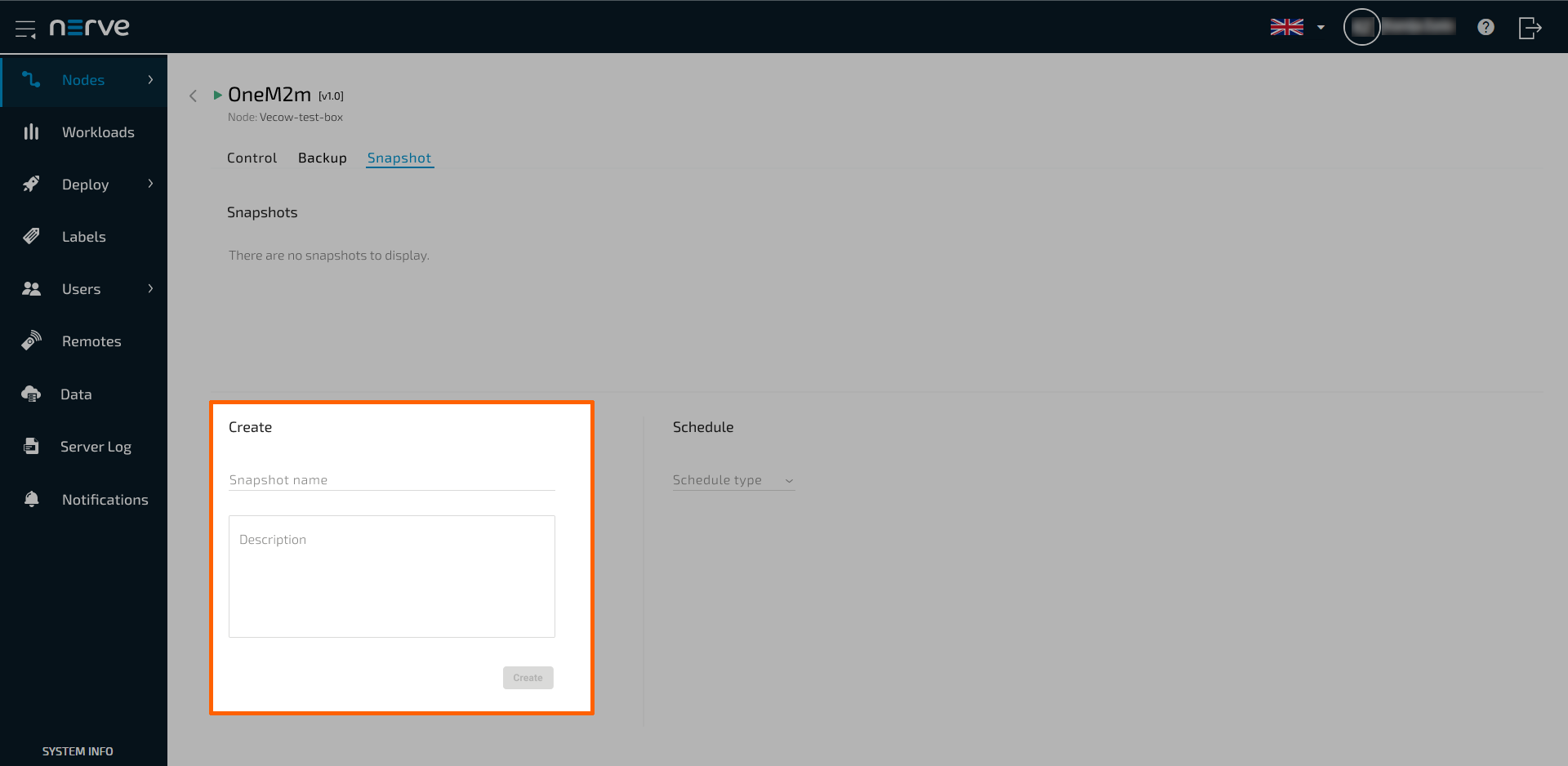
Task: Open Workloads via its bar chart icon
Action: click(31, 131)
